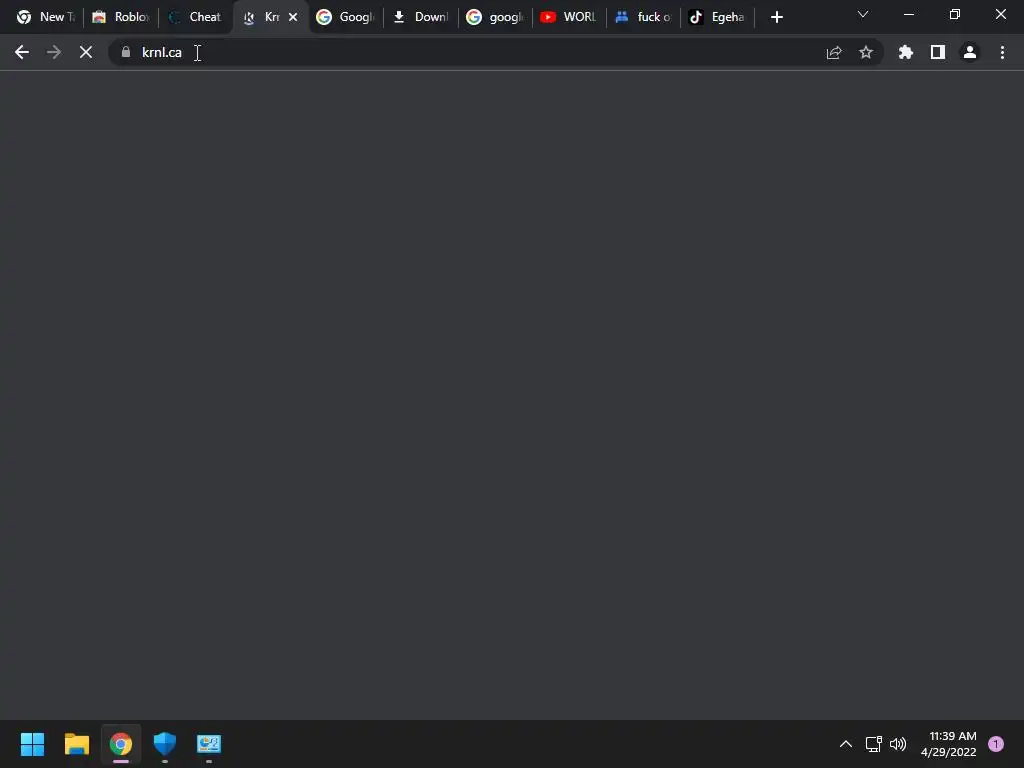Stop loading the krnl.ca page
This screenshot has width=1024, height=768.
(x=86, y=52)
